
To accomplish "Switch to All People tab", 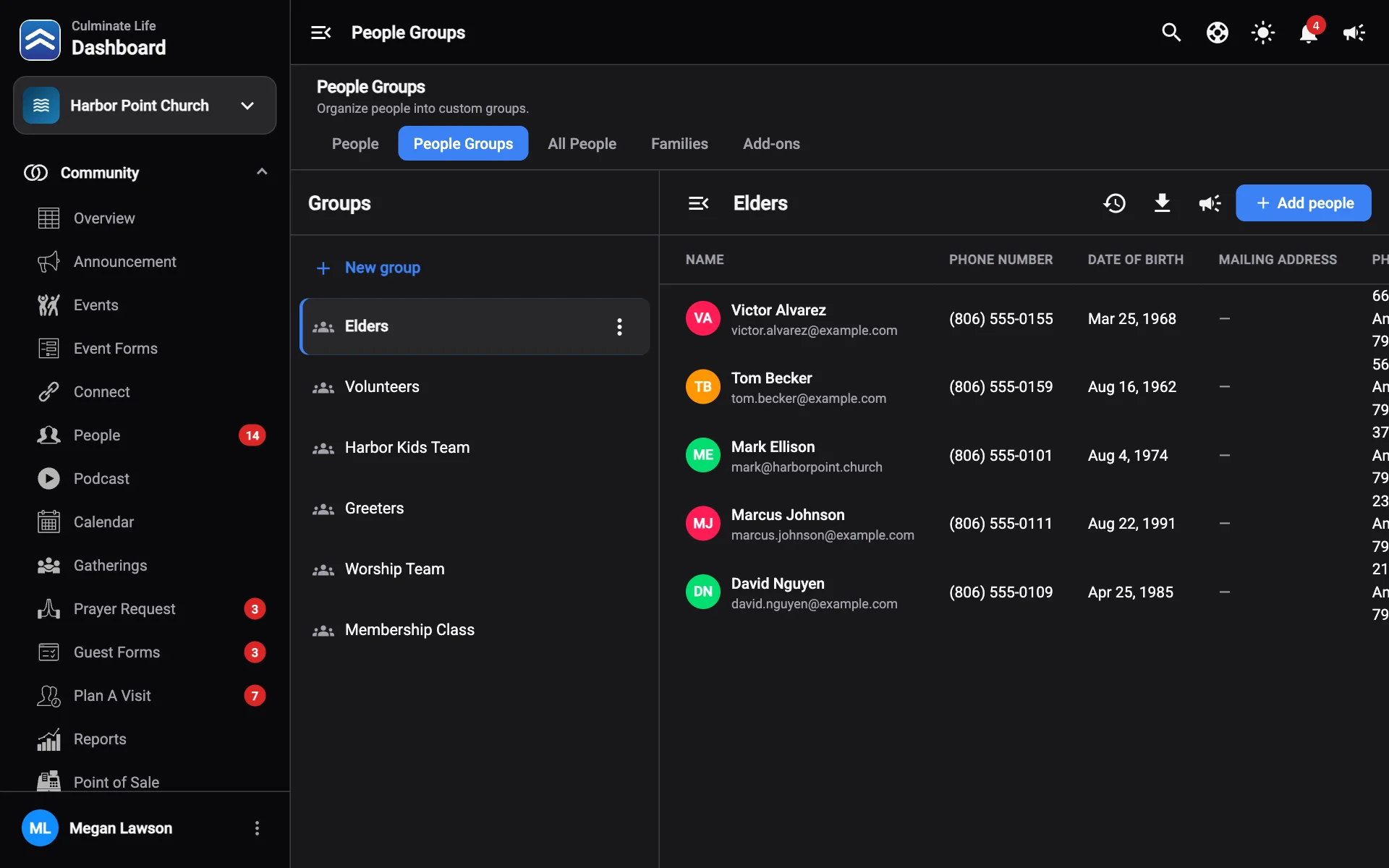I will coord(582,144).
